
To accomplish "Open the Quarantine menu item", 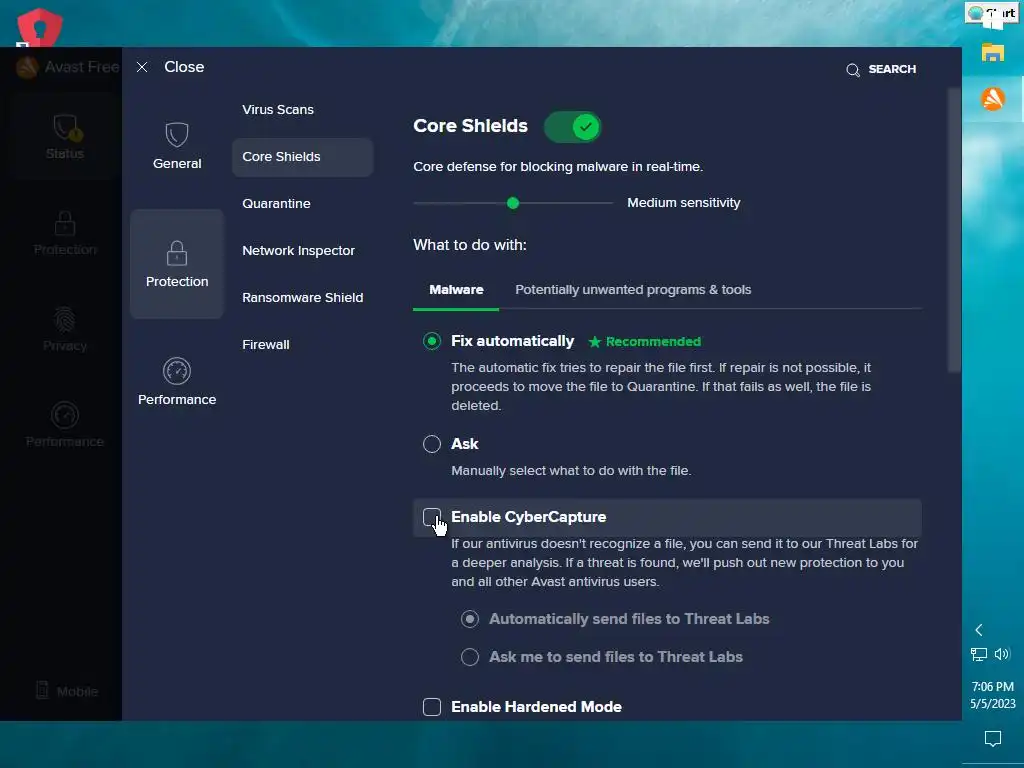I will [x=302, y=204].
